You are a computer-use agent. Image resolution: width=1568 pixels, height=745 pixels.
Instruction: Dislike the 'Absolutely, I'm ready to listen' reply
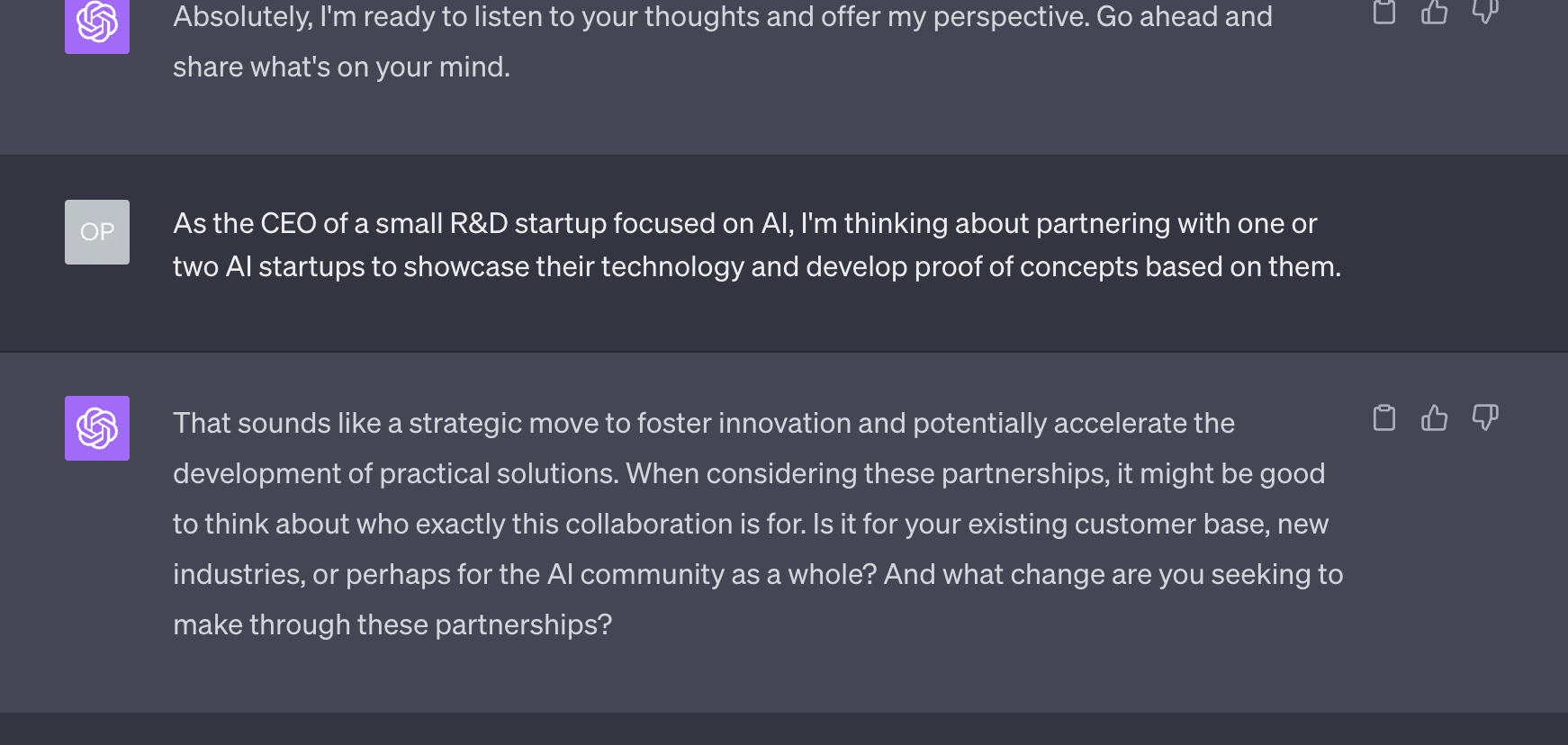pyautogui.click(x=1485, y=11)
